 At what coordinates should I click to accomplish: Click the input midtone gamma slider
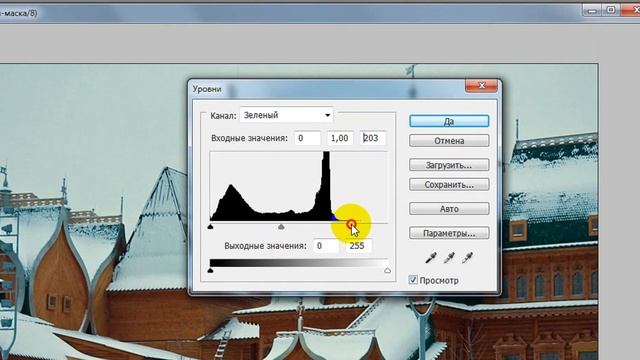pos(281,226)
